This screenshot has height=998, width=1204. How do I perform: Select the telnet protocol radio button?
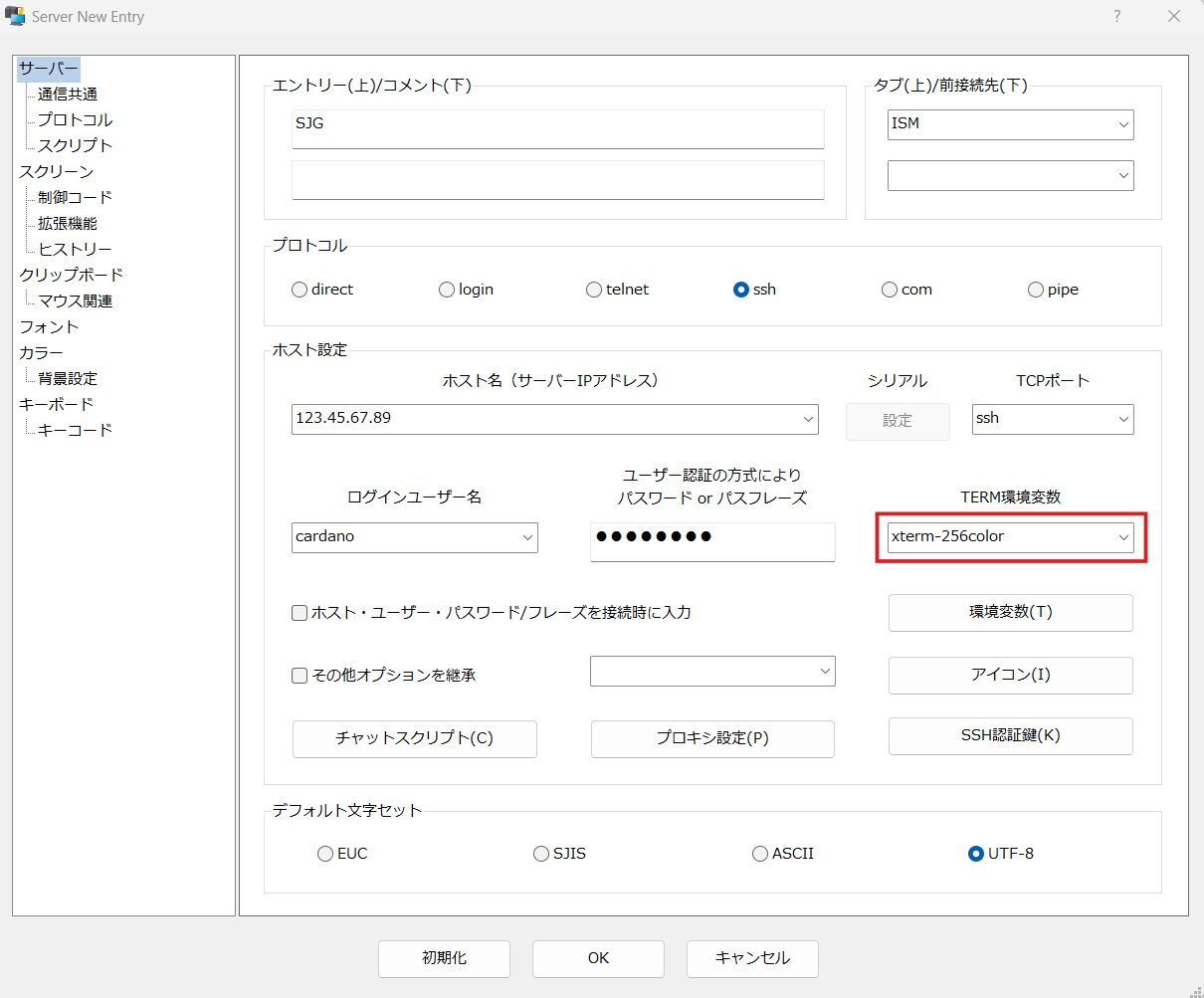coord(594,290)
